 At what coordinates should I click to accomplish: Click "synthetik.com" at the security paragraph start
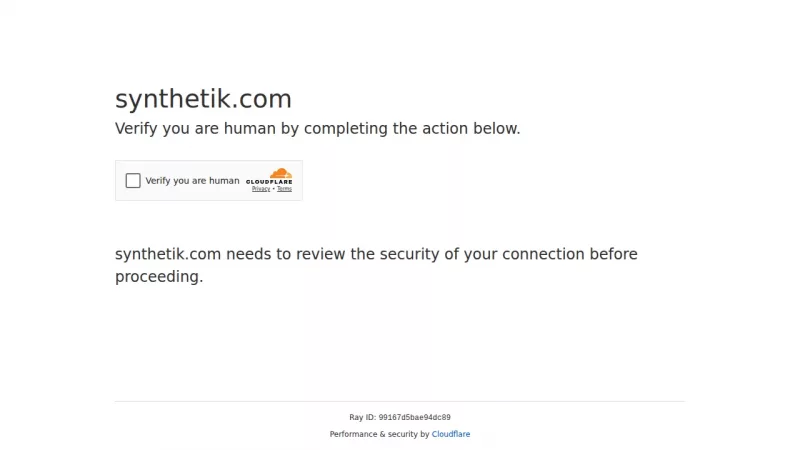click(x=168, y=254)
